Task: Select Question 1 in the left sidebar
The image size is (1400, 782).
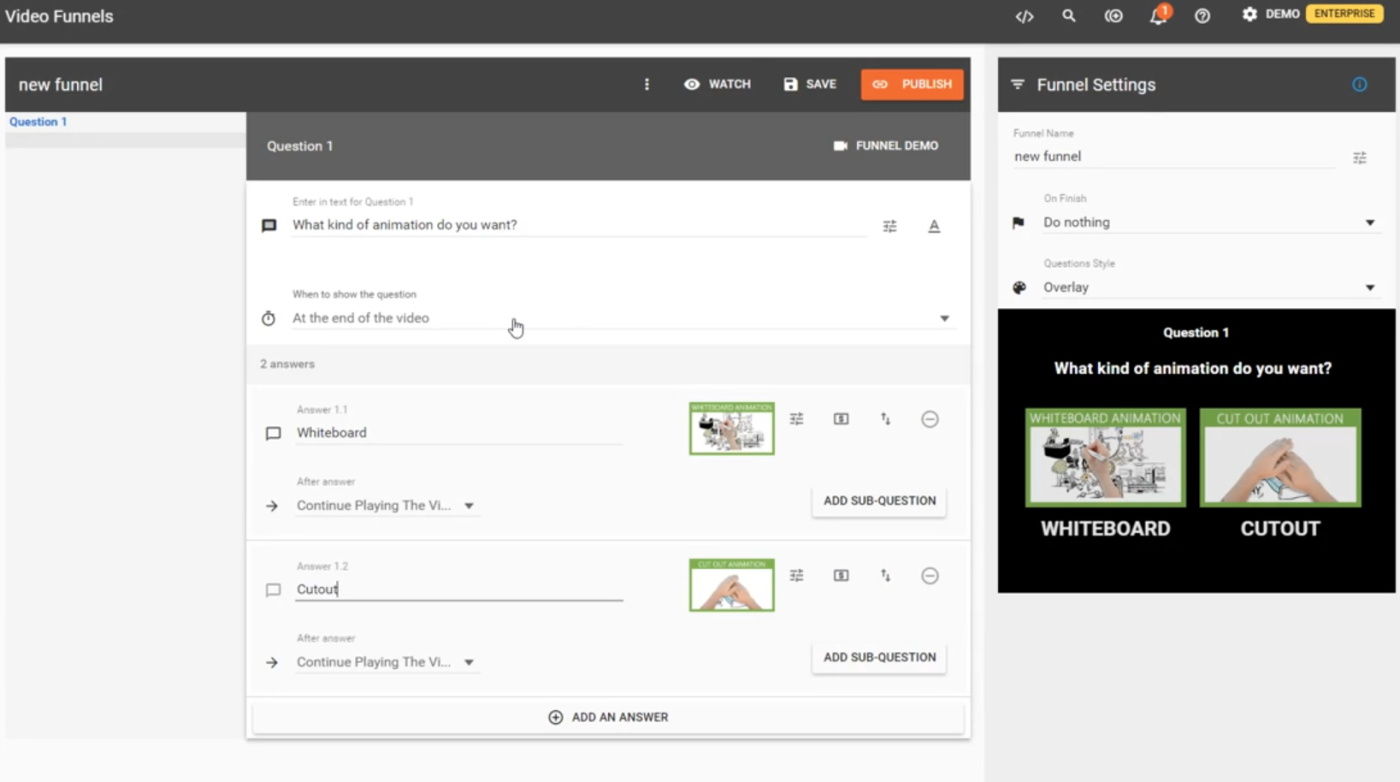Action: (38, 122)
